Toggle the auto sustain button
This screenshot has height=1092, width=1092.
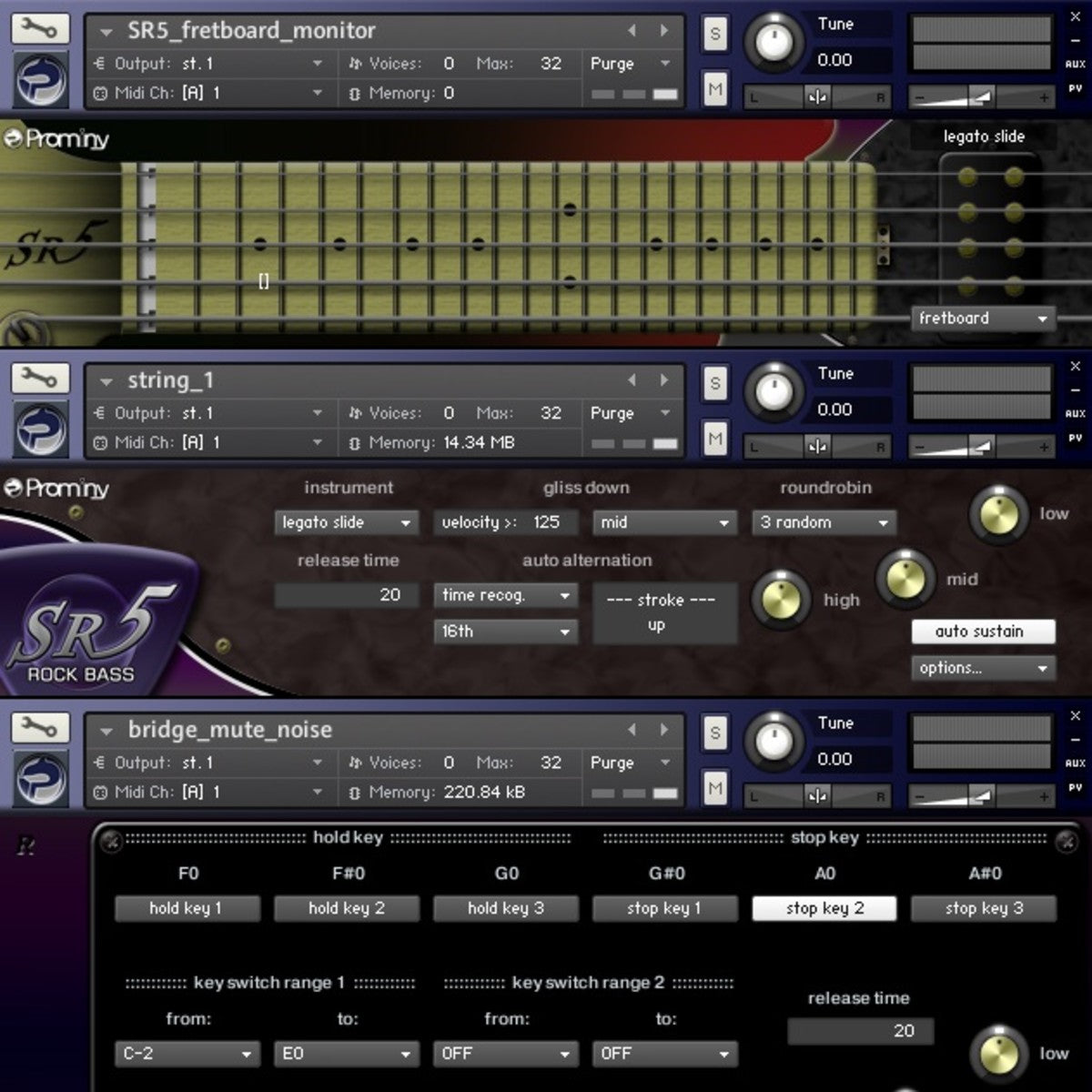click(x=982, y=632)
